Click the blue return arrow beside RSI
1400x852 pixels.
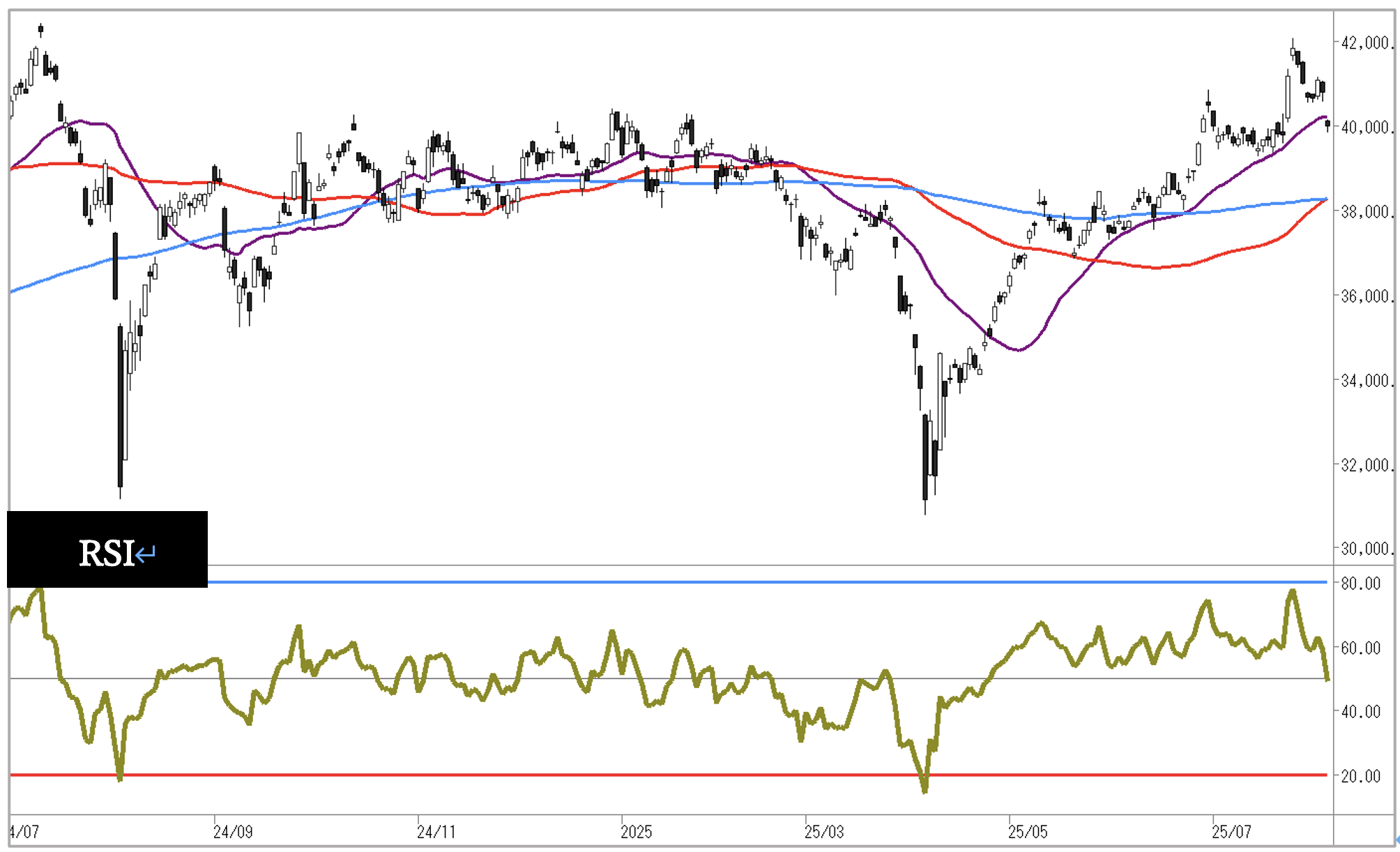tap(146, 554)
